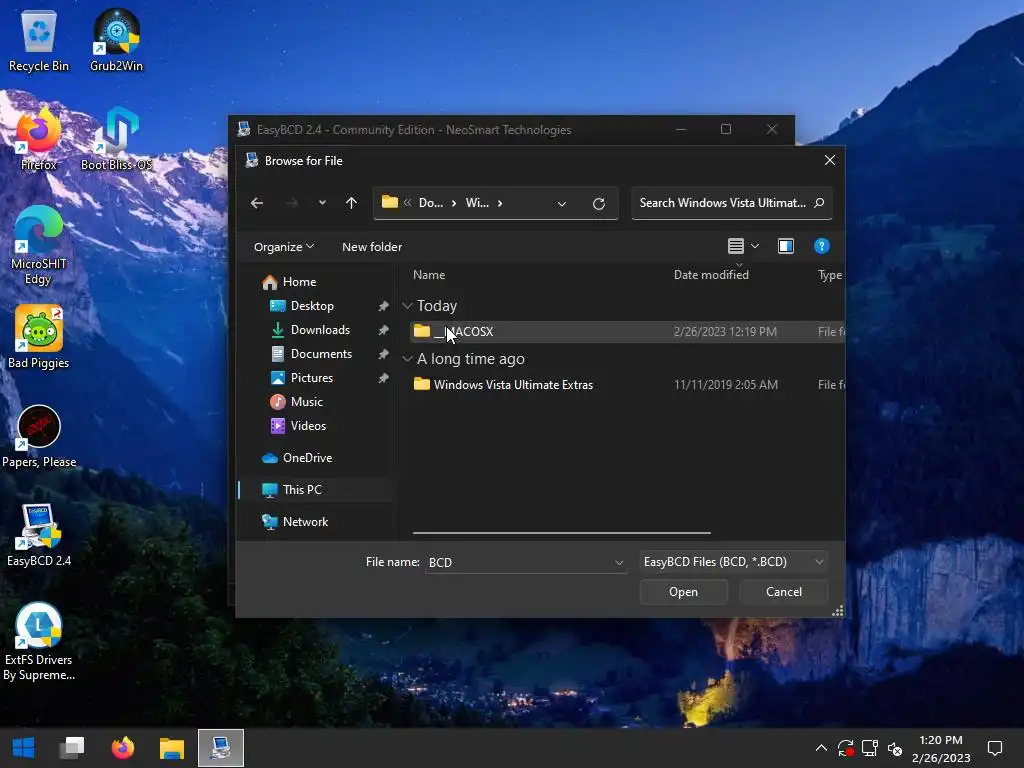Open Documents in navigation pane
1024x768 pixels.
[x=321, y=354]
